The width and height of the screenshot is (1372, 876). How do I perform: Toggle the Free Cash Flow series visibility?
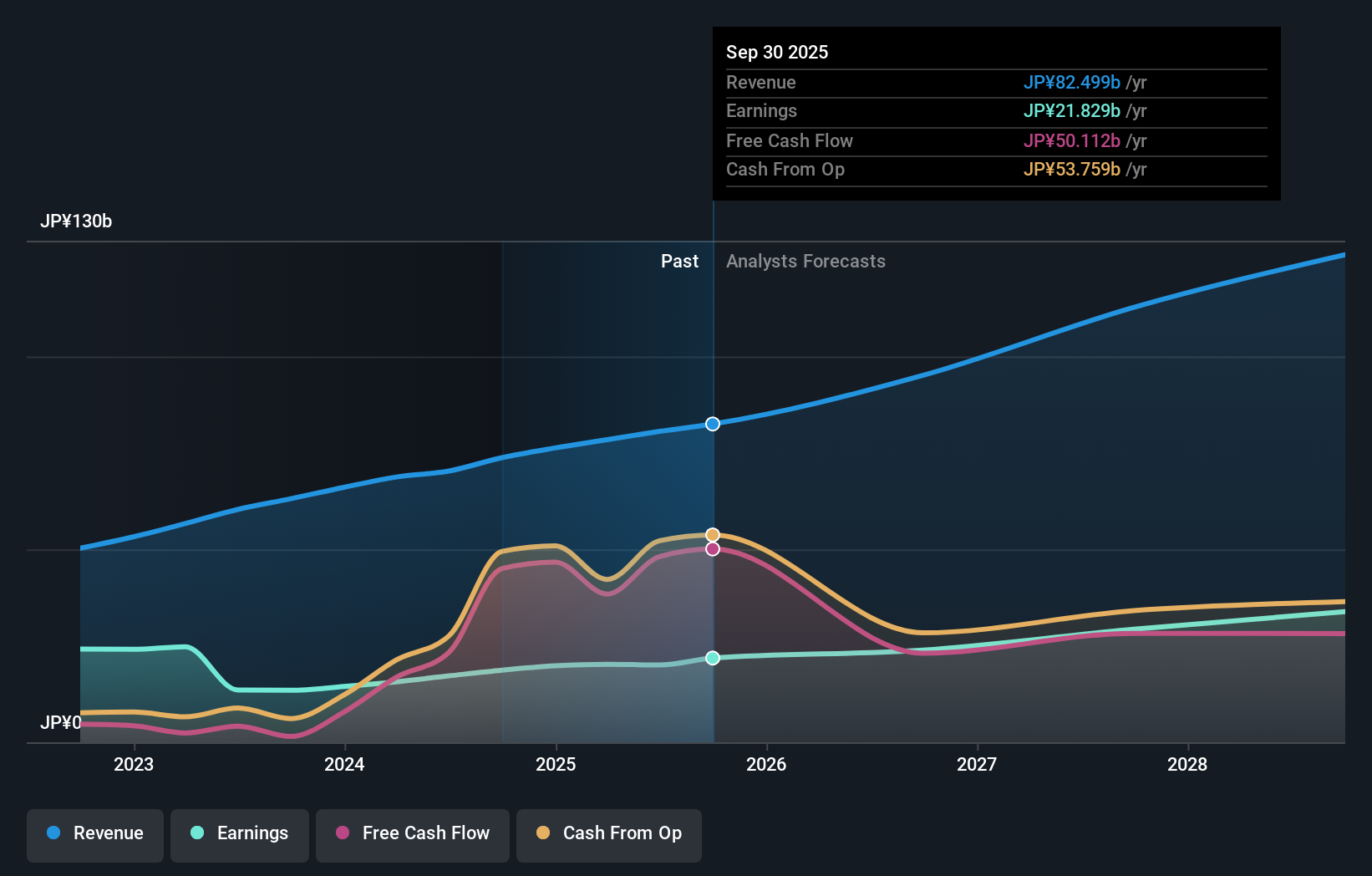pyautogui.click(x=412, y=833)
